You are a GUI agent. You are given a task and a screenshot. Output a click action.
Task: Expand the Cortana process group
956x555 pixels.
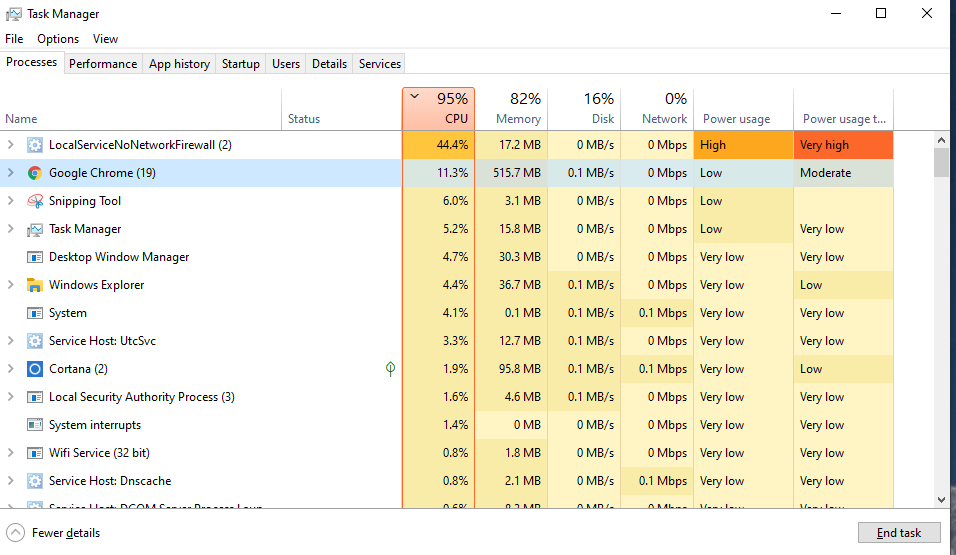[10, 369]
